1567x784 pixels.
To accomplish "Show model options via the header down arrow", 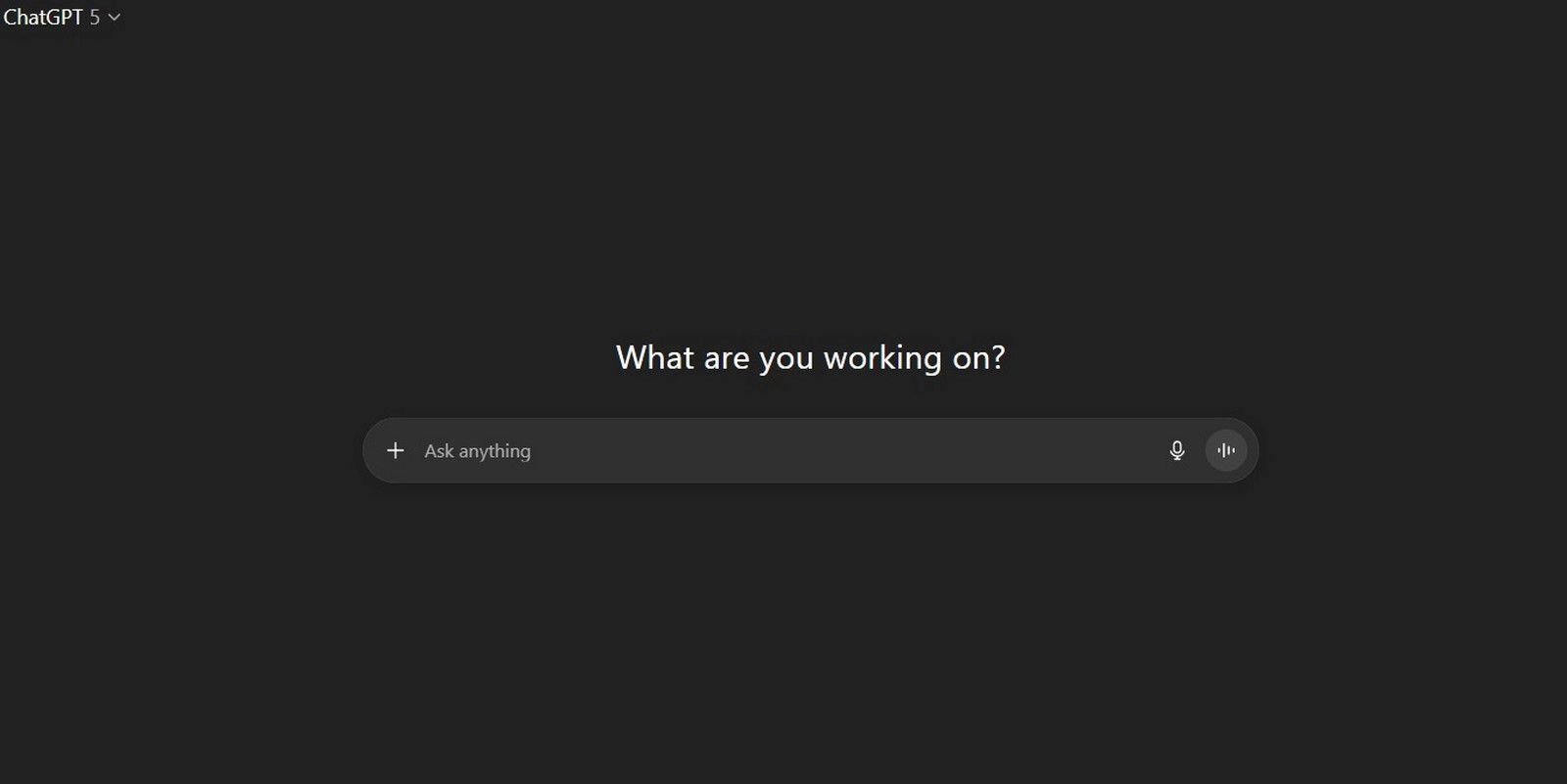I will coord(114,18).
